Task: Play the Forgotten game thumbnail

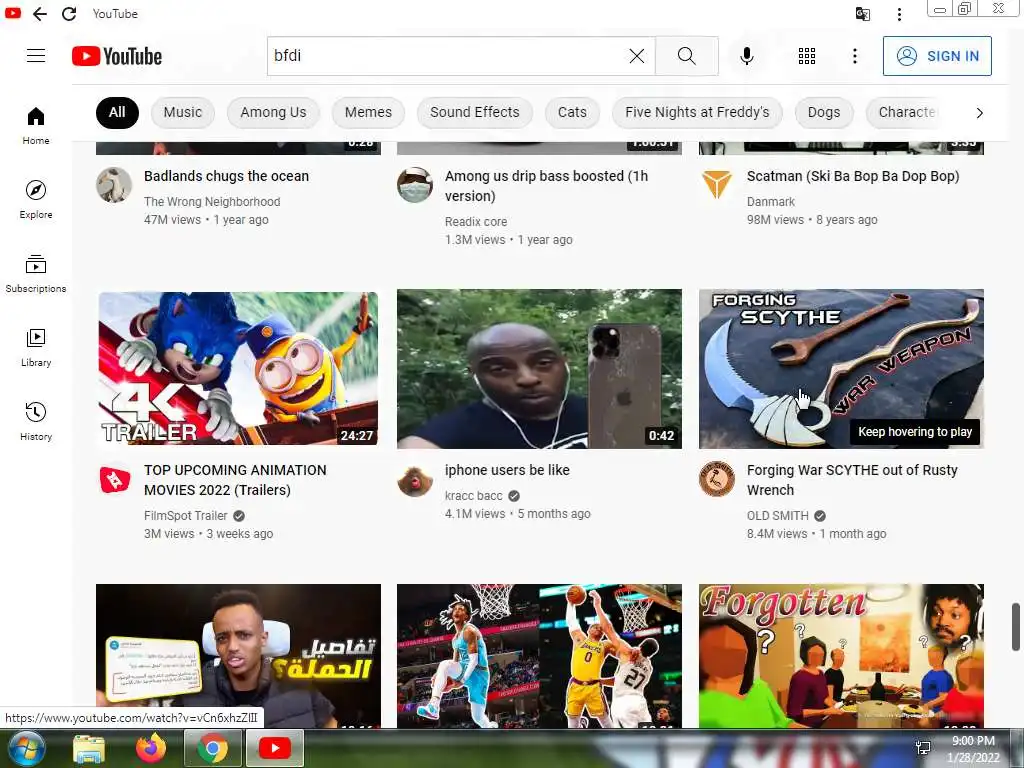Action: tap(841, 656)
